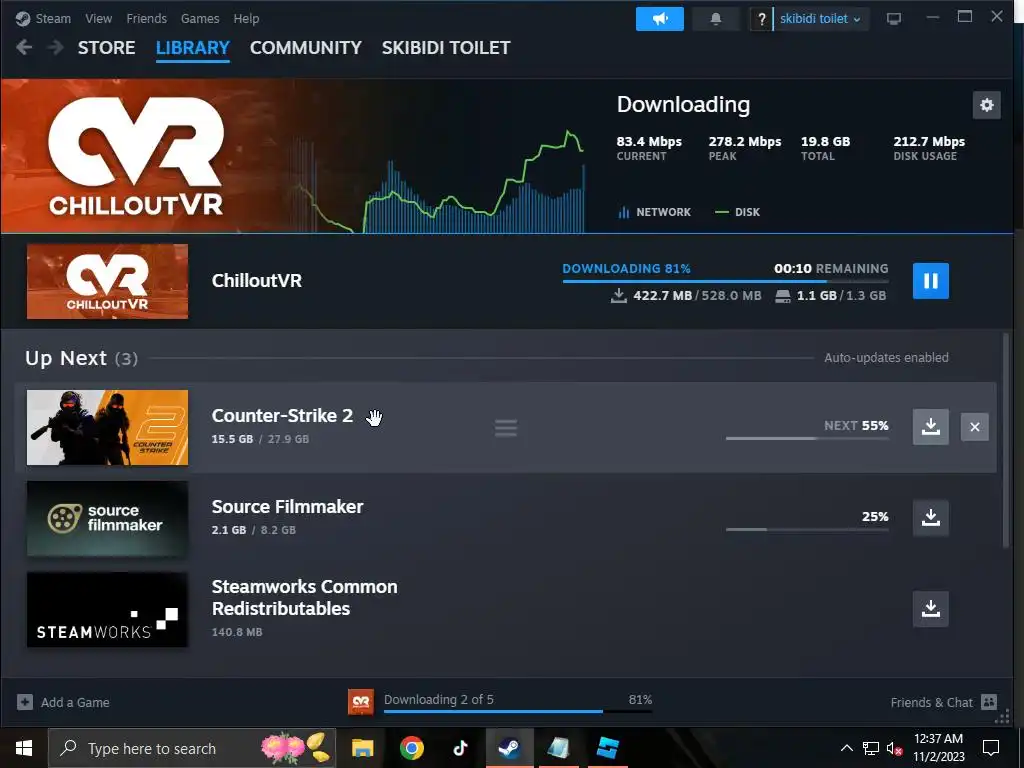Click the bottom bar download progress bar

tap(518, 711)
